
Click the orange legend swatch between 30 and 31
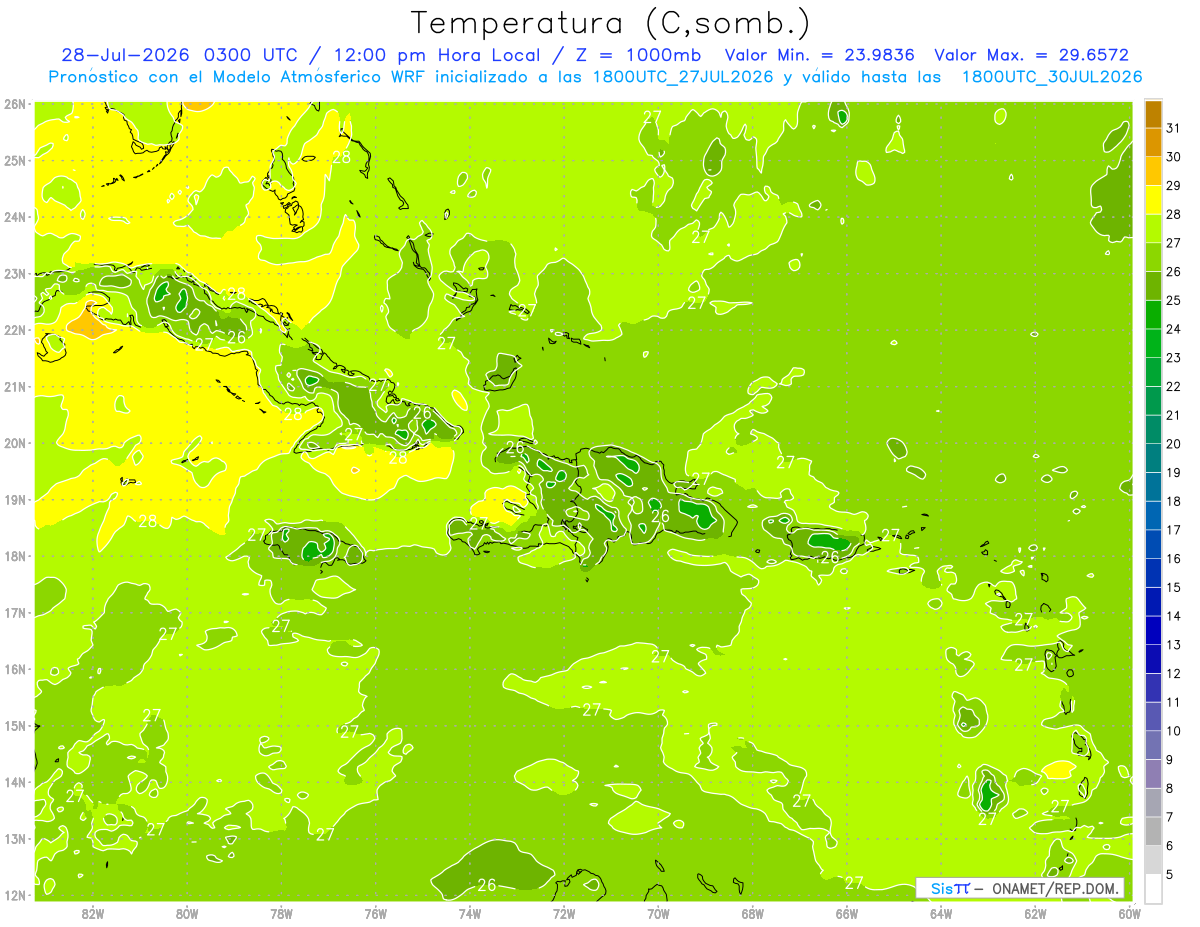1153,142
